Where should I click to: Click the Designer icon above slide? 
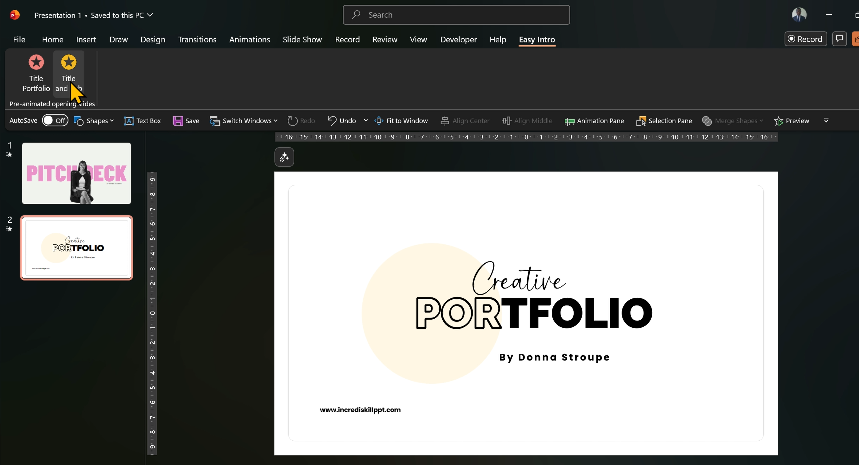pyautogui.click(x=284, y=157)
